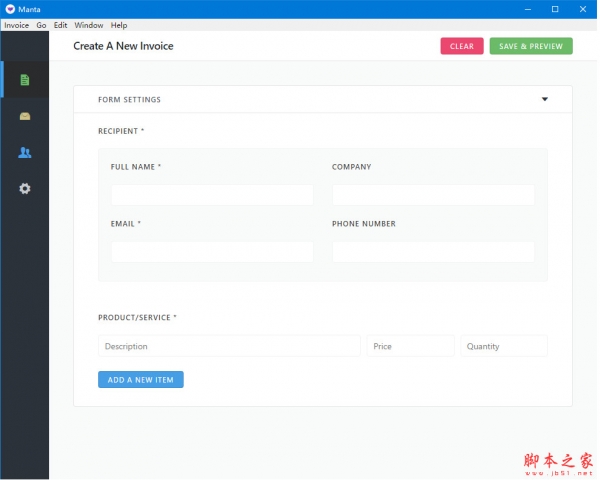Open the invoice form sidebar icon
Screen dimensions: 600x480
(25, 80)
